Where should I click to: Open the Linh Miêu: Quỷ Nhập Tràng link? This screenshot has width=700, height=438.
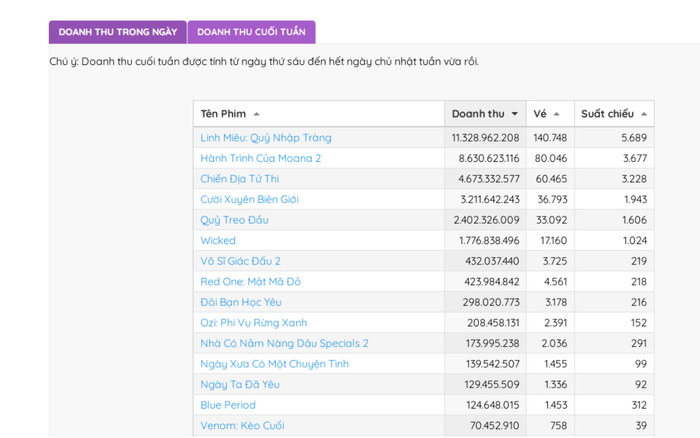coord(265,138)
